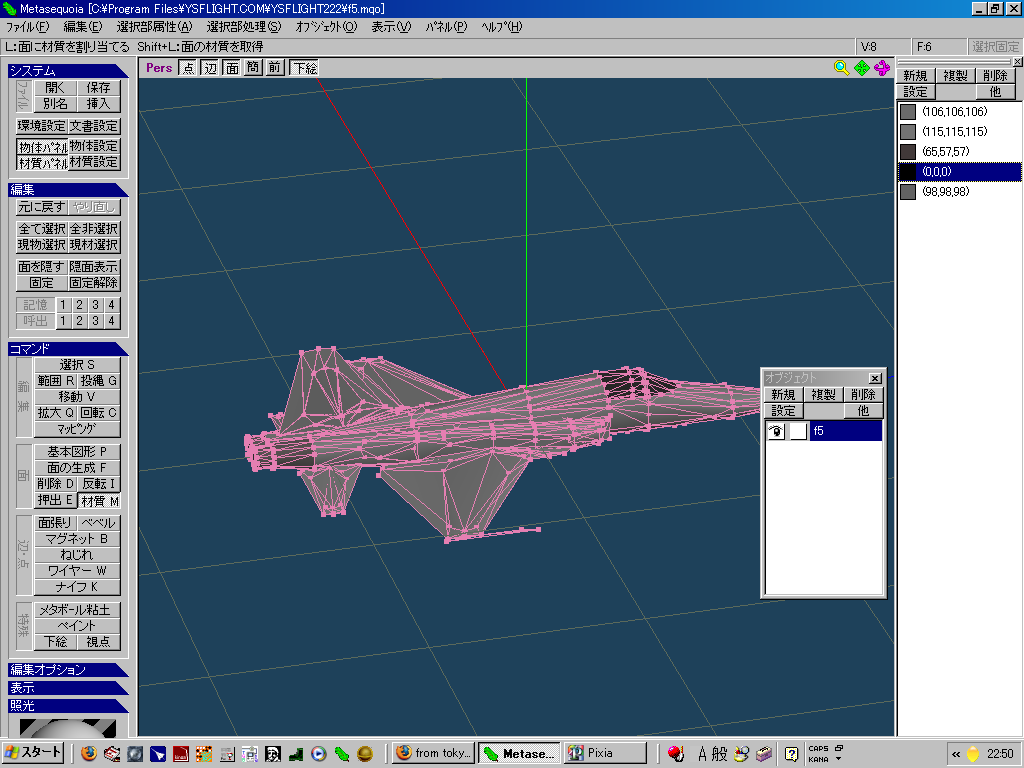Open the オブジェクト(O) menu
The width and height of the screenshot is (1024, 768).
(x=326, y=27)
